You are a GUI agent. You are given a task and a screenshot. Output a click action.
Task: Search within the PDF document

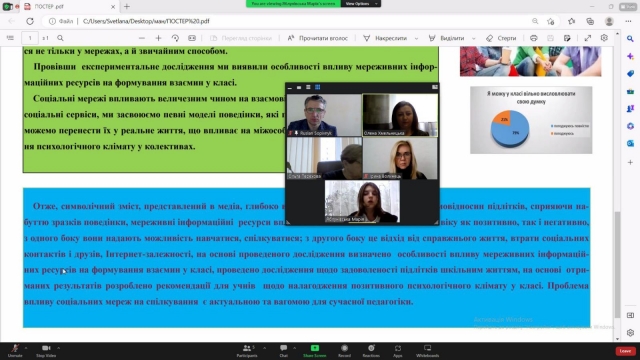60,38
